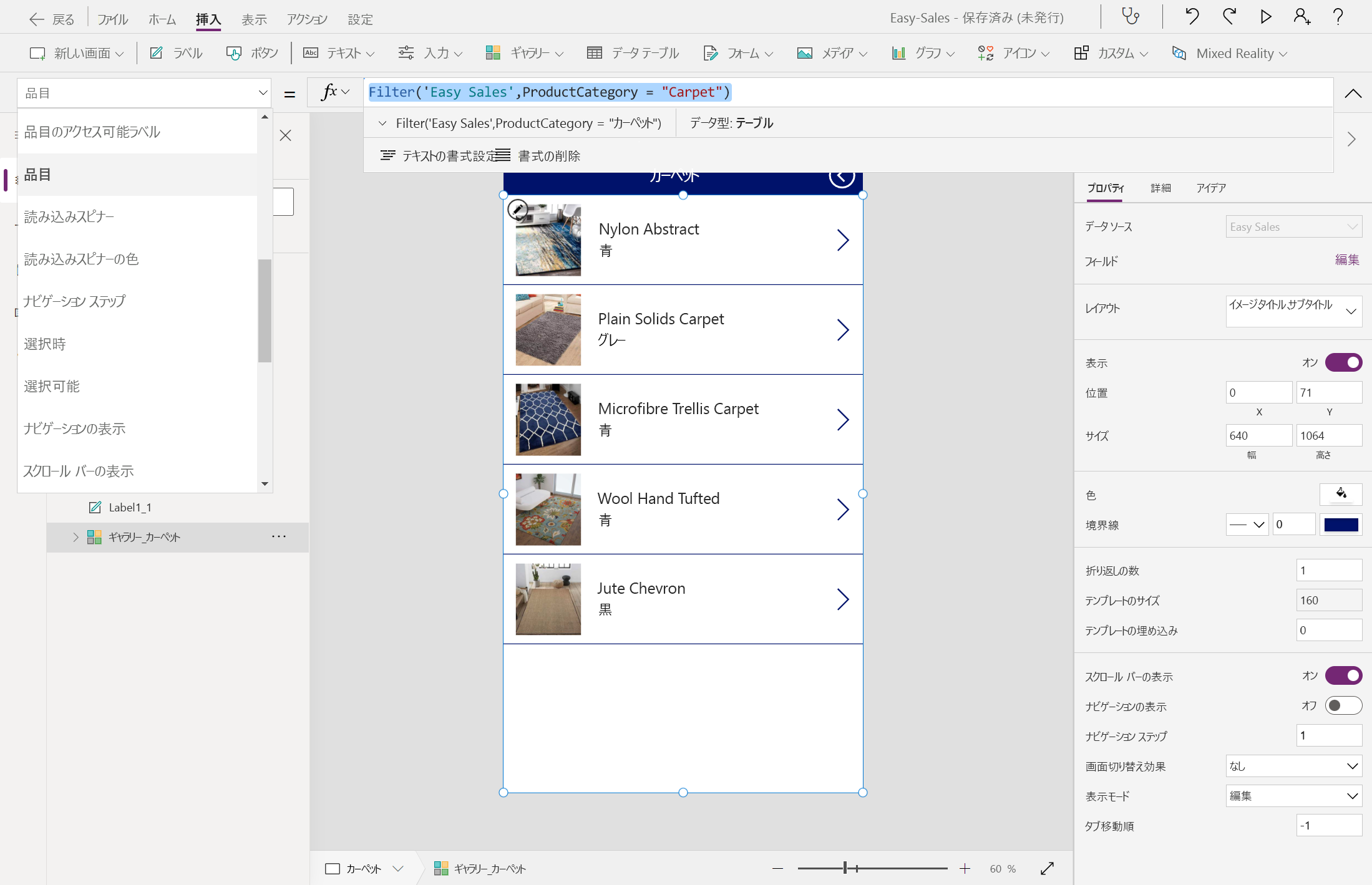Click the zoom in plus icon

click(x=965, y=868)
